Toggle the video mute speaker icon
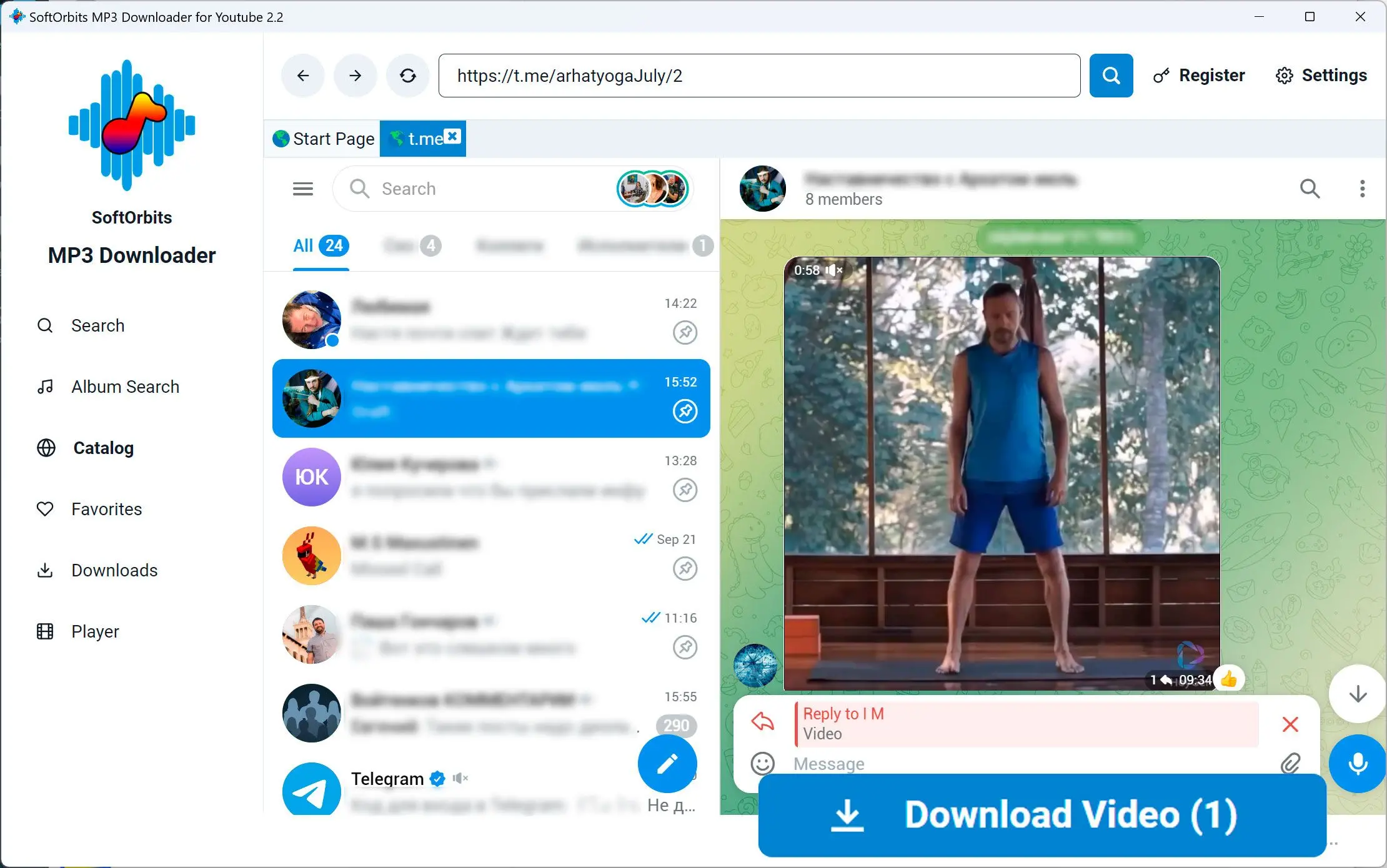This screenshot has width=1387, height=868. click(x=834, y=270)
